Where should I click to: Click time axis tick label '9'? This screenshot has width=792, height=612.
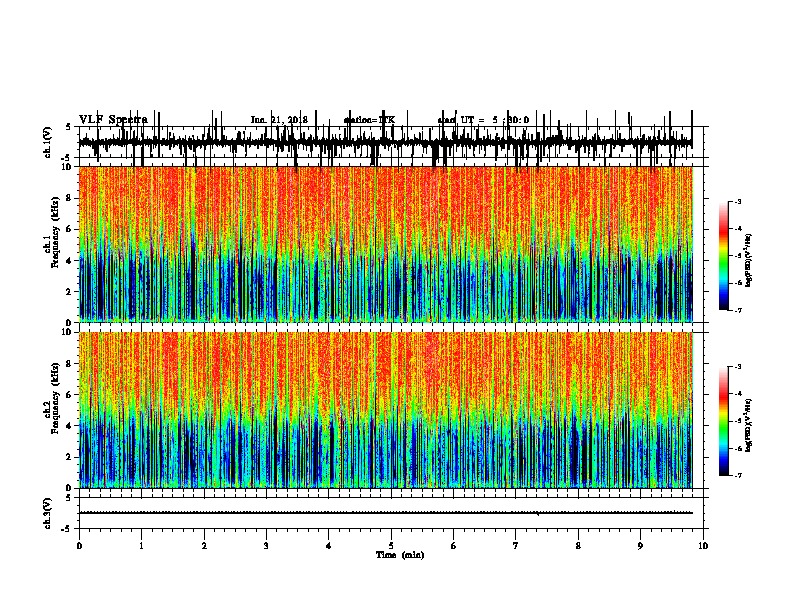tap(640, 546)
